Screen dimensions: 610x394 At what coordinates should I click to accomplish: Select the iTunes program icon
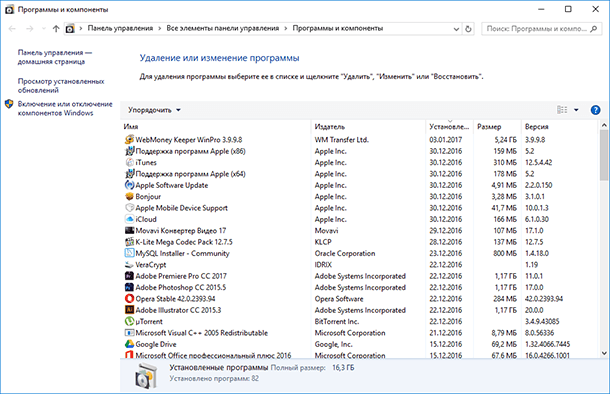coord(129,163)
